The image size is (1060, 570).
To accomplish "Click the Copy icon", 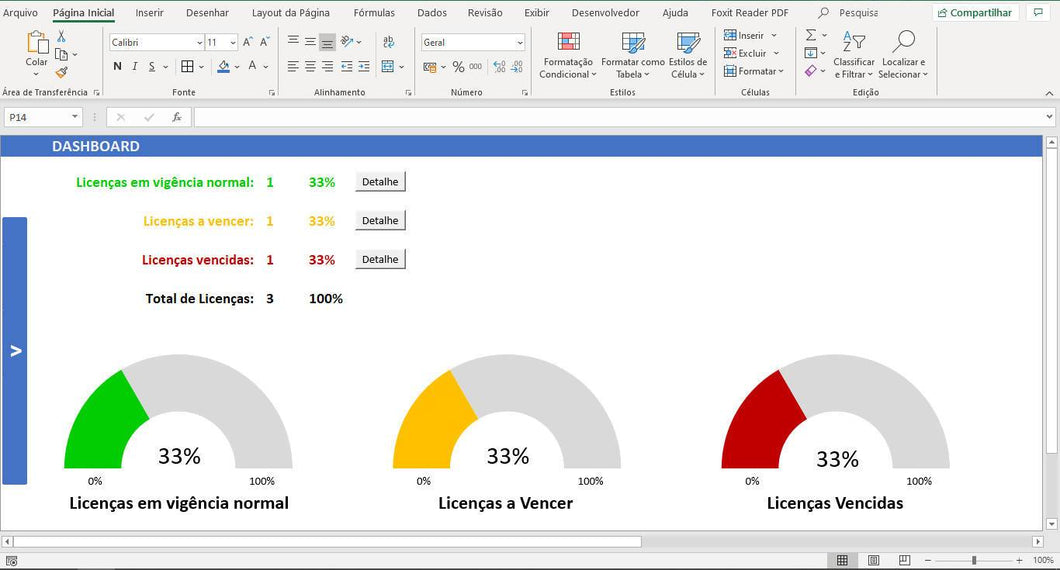I will pyautogui.click(x=62, y=54).
